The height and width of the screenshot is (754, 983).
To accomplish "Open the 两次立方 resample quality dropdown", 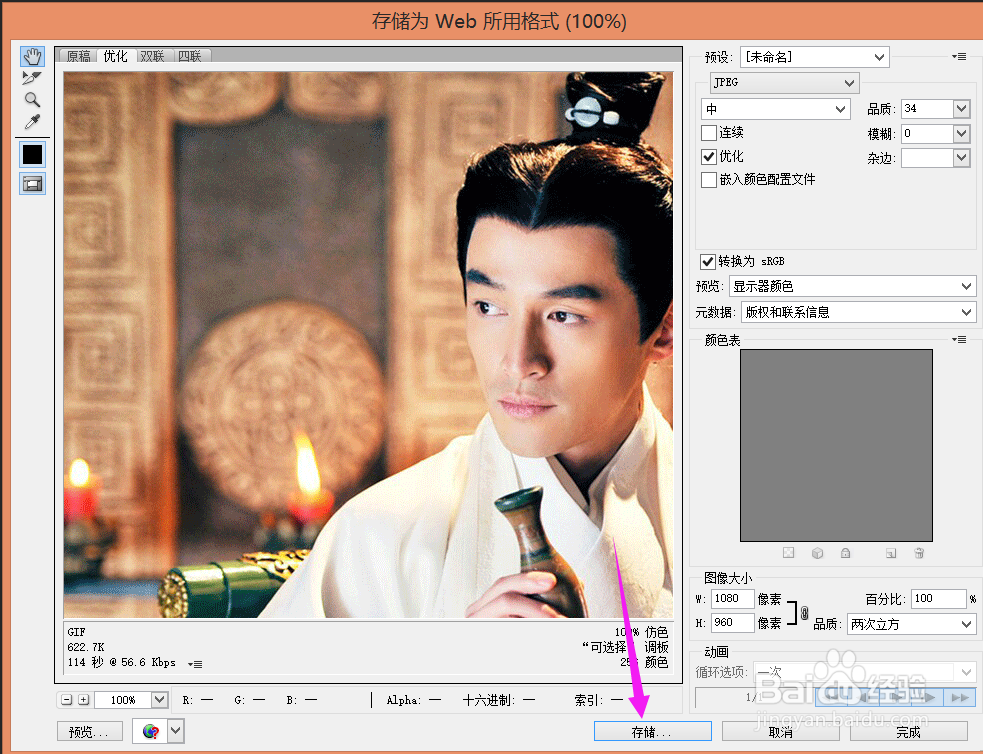I will (911, 624).
